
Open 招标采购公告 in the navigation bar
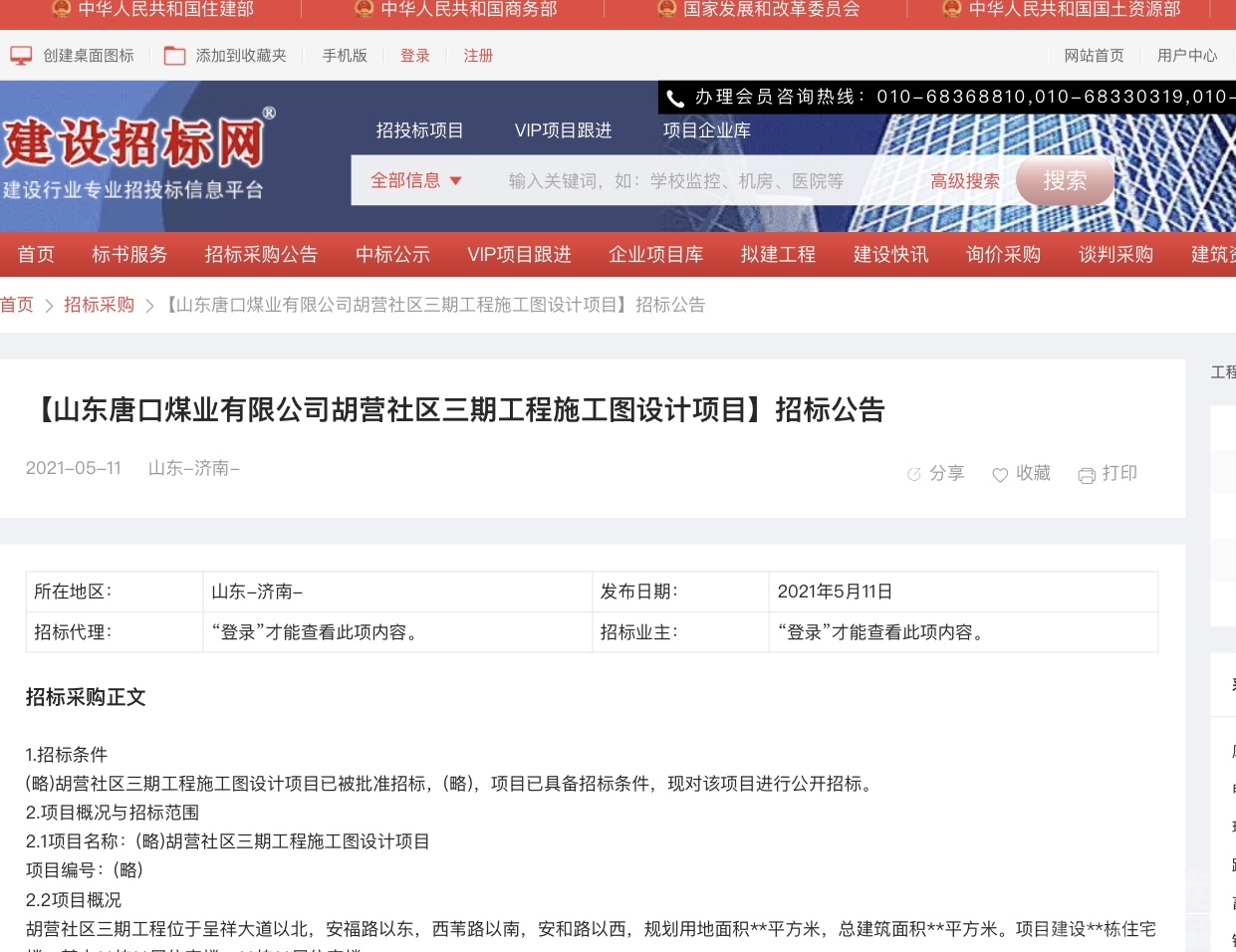point(261,255)
